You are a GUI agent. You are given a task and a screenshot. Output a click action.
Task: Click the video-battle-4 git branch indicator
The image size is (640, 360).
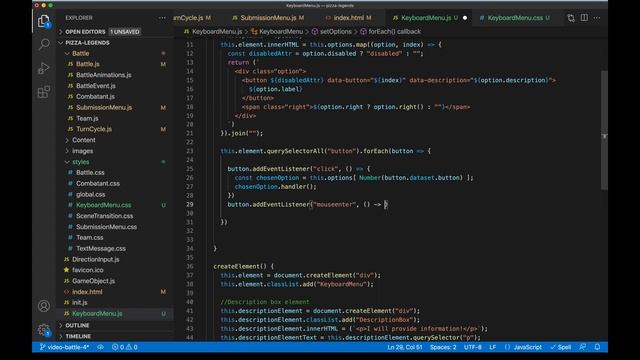64,347
